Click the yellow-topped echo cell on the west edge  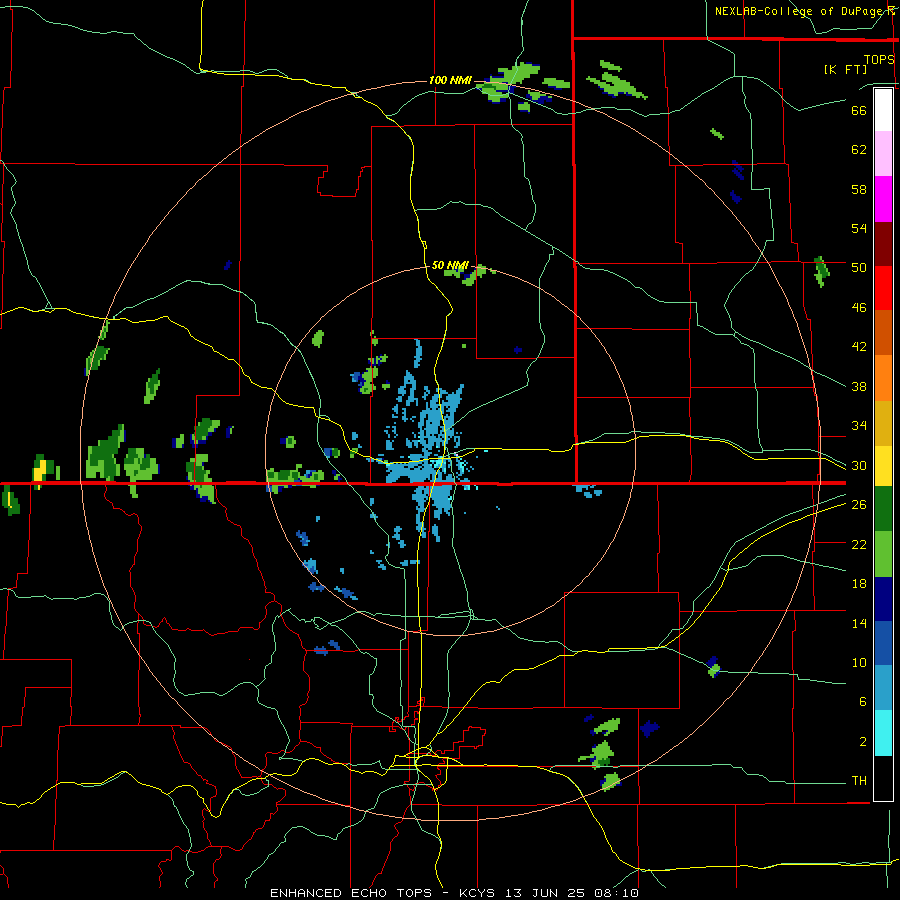pyautogui.click(x=41, y=471)
